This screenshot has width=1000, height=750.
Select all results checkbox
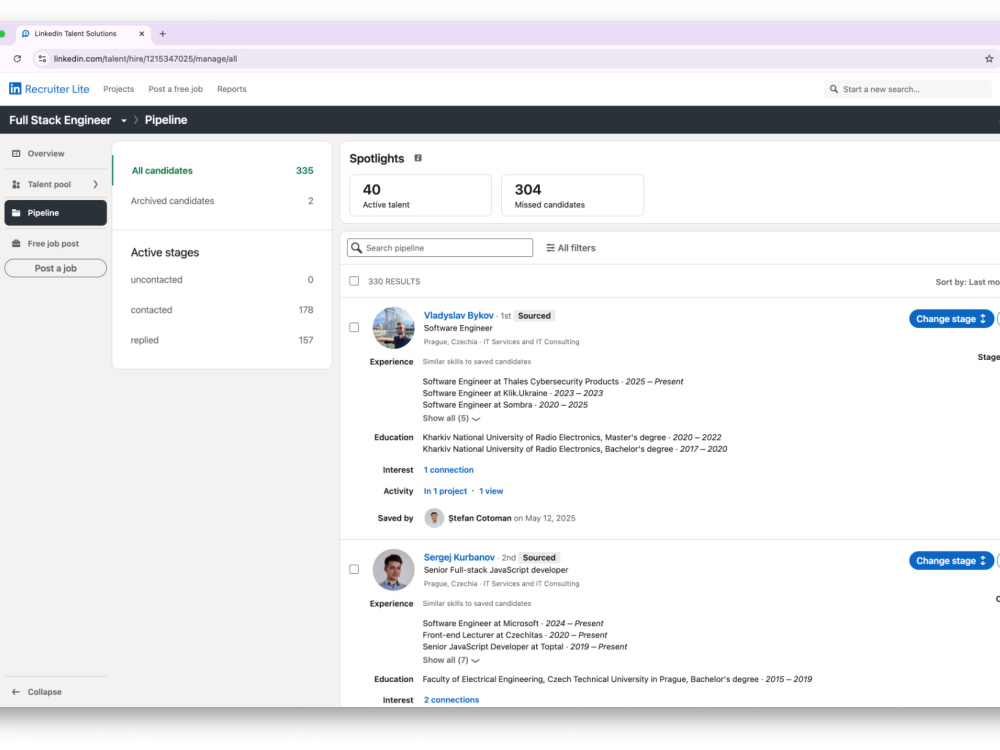[x=354, y=281]
